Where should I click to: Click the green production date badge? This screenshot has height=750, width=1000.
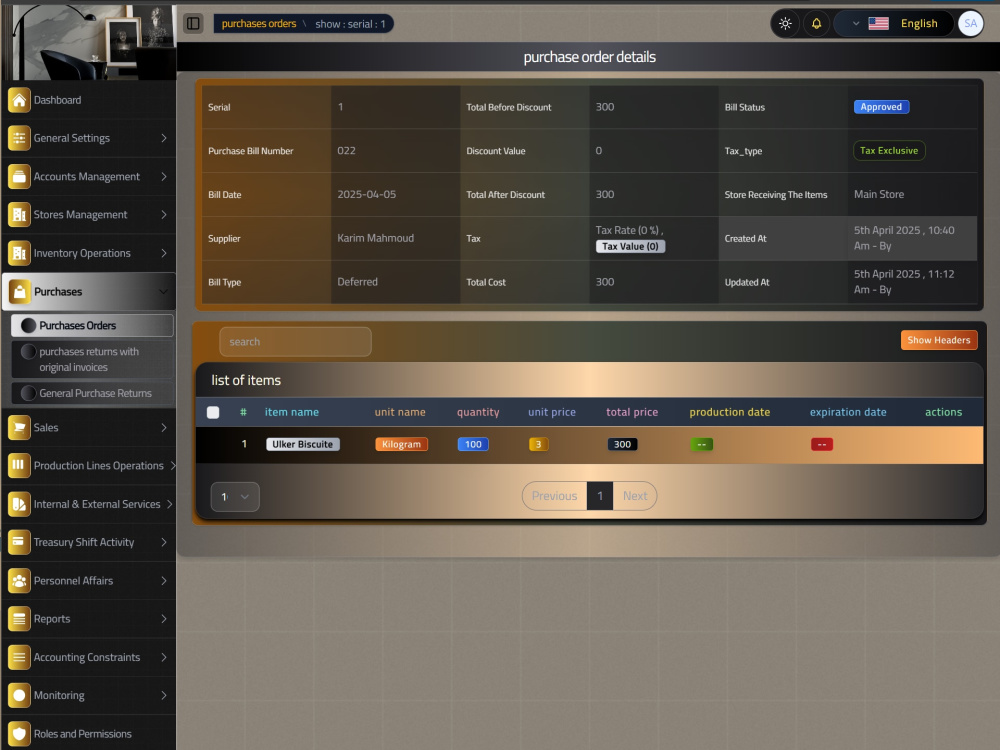click(x=702, y=445)
